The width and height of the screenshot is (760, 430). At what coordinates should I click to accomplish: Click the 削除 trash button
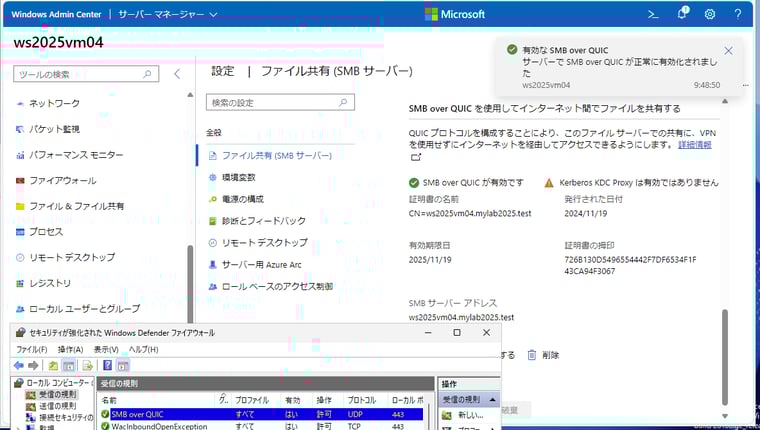click(x=543, y=355)
